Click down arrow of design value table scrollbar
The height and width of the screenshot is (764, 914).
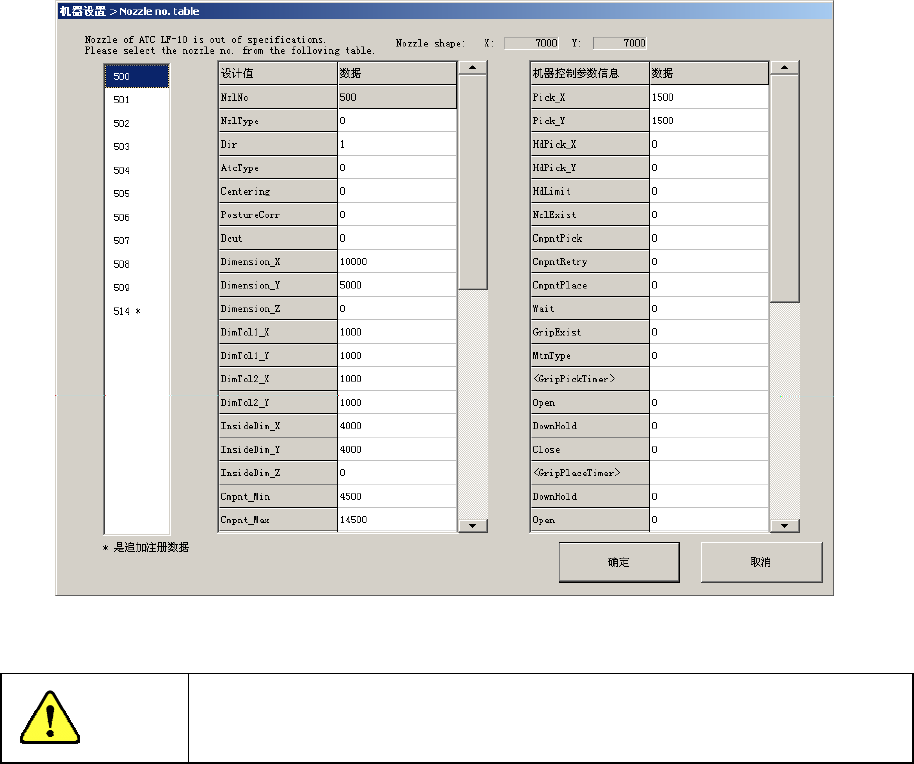coord(473,526)
